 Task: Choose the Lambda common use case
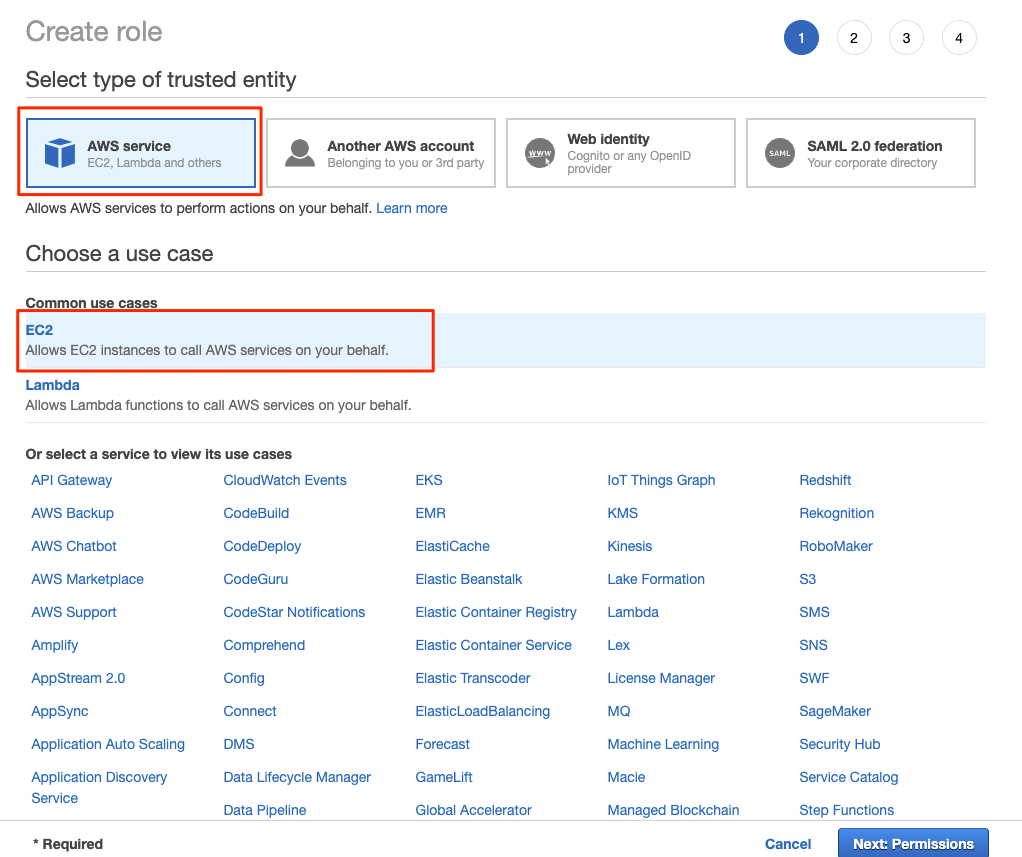(52, 385)
